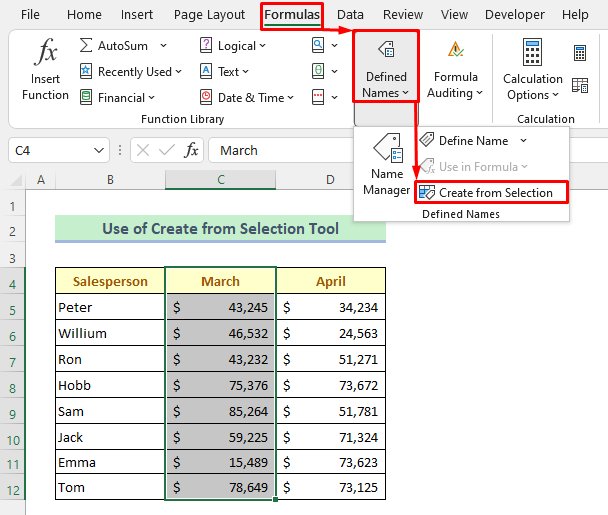Viewport: 608px width, 515px height.
Task: Select row 12 header
Action: (x=12, y=490)
